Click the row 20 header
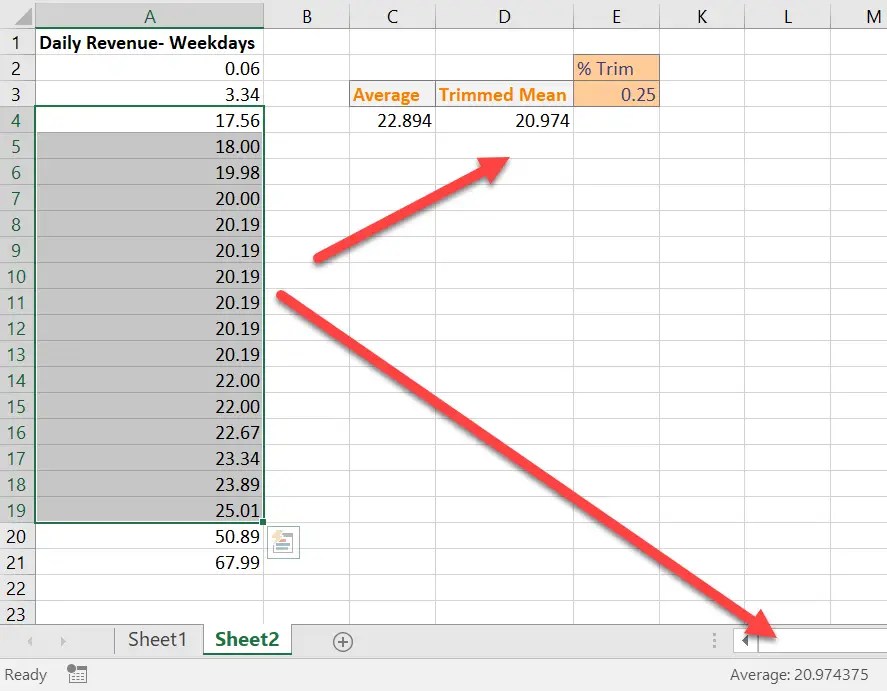 pos(16,537)
